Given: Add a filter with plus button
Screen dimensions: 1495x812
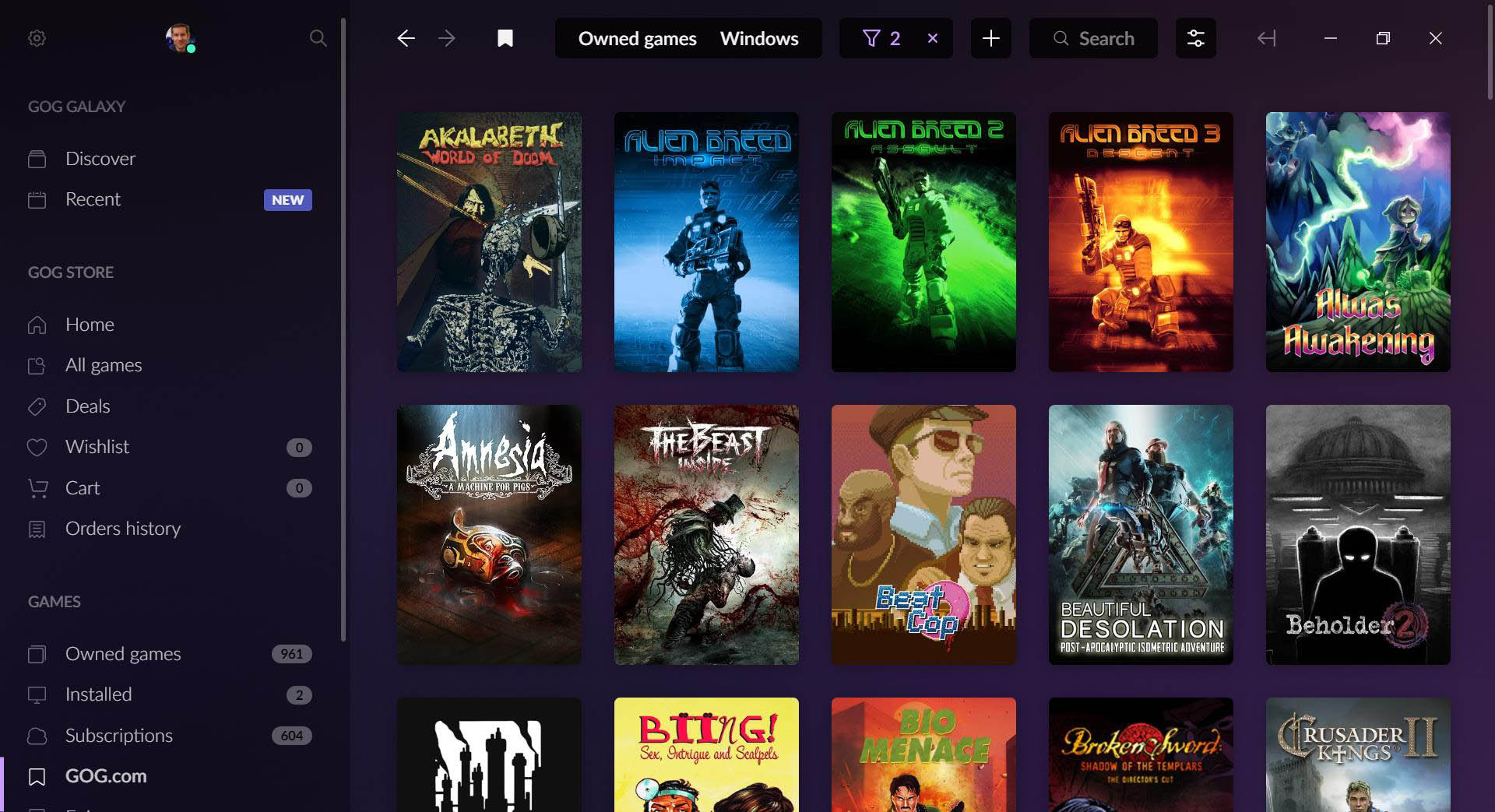Looking at the screenshot, I should point(990,38).
